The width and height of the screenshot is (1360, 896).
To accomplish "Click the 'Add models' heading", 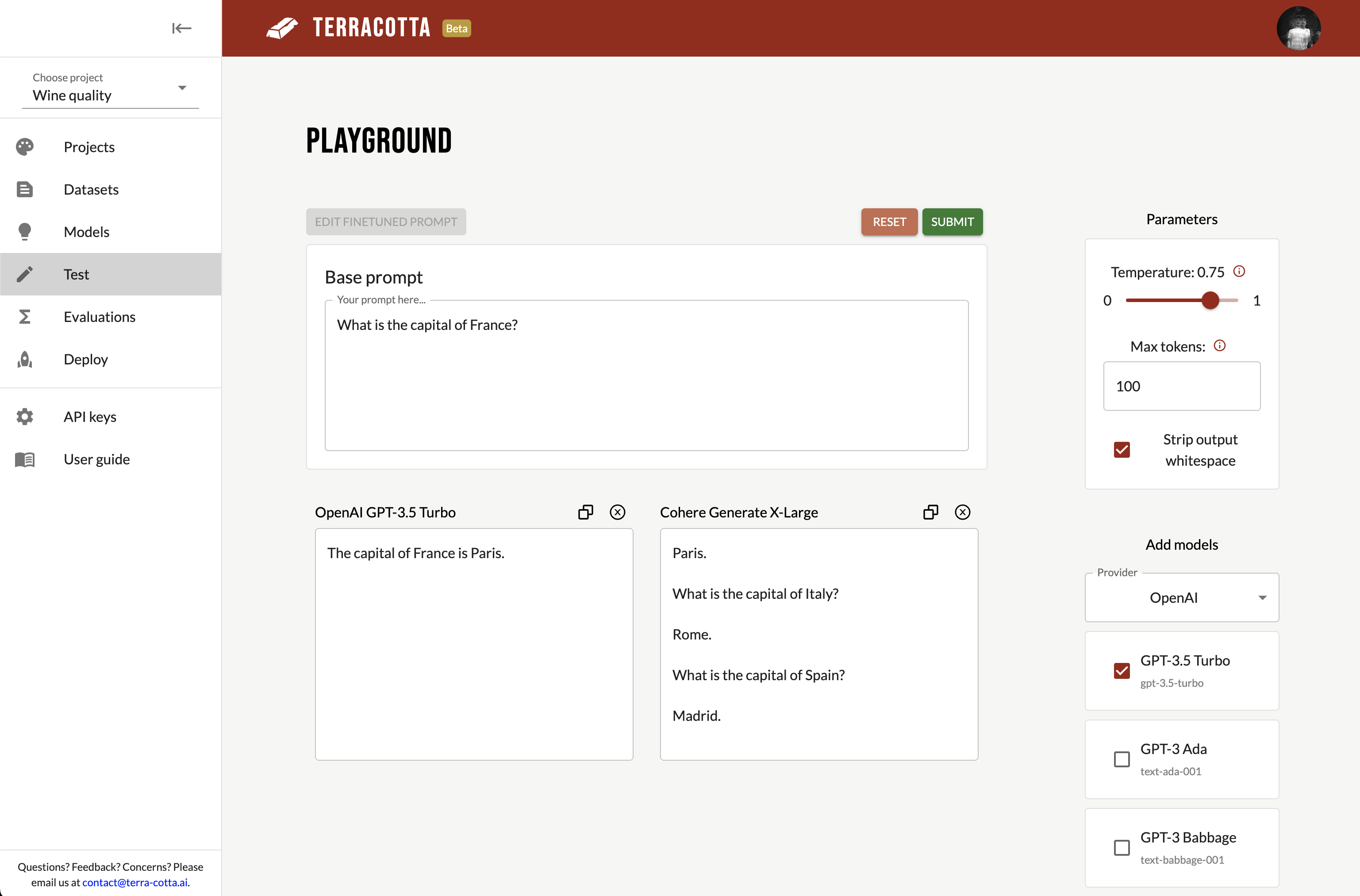I will pyautogui.click(x=1182, y=544).
